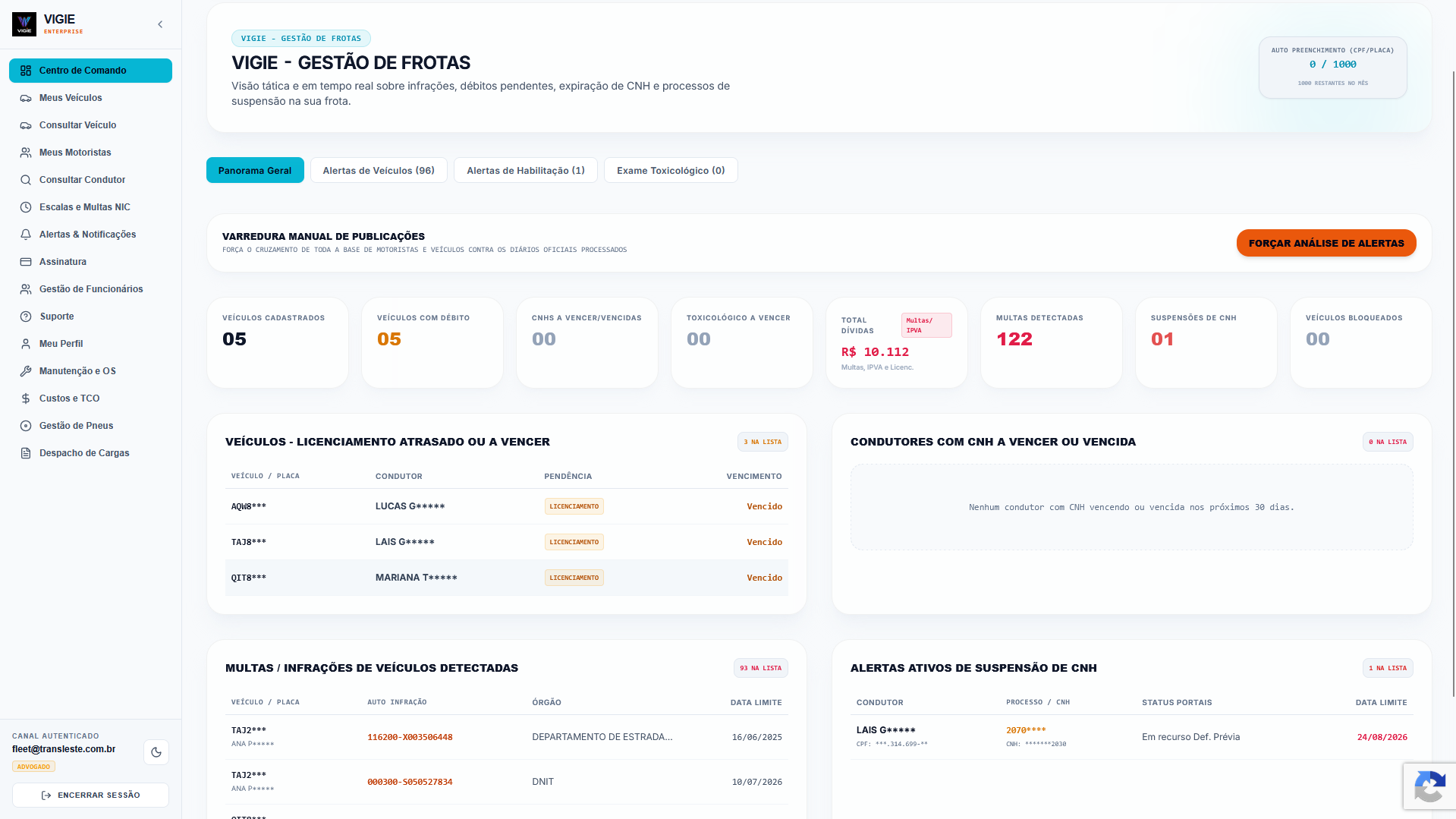Click the Suporte help icon
Screen dimensions: 1456x819
coord(26,317)
